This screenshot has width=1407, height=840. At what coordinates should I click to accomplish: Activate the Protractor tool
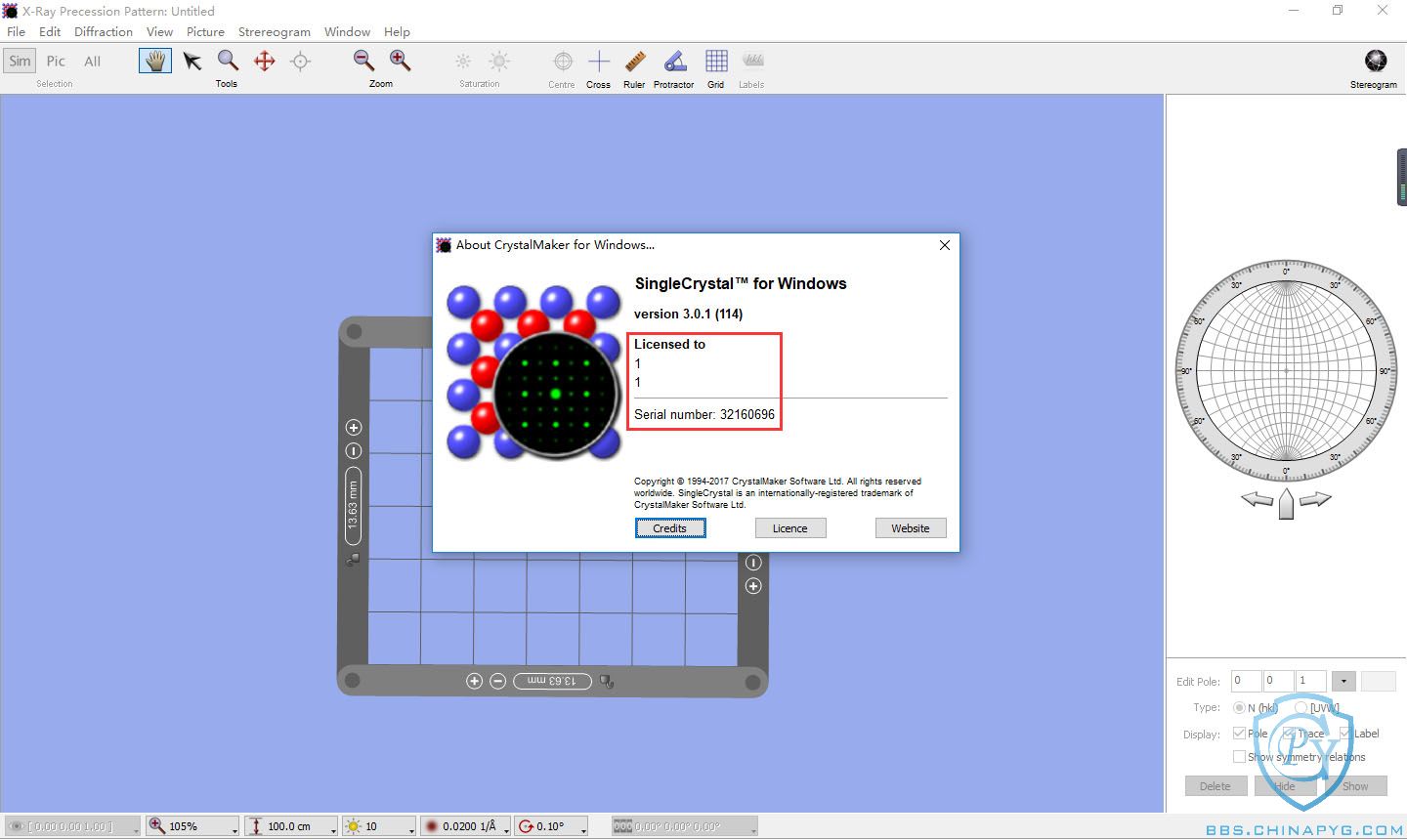[x=674, y=62]
